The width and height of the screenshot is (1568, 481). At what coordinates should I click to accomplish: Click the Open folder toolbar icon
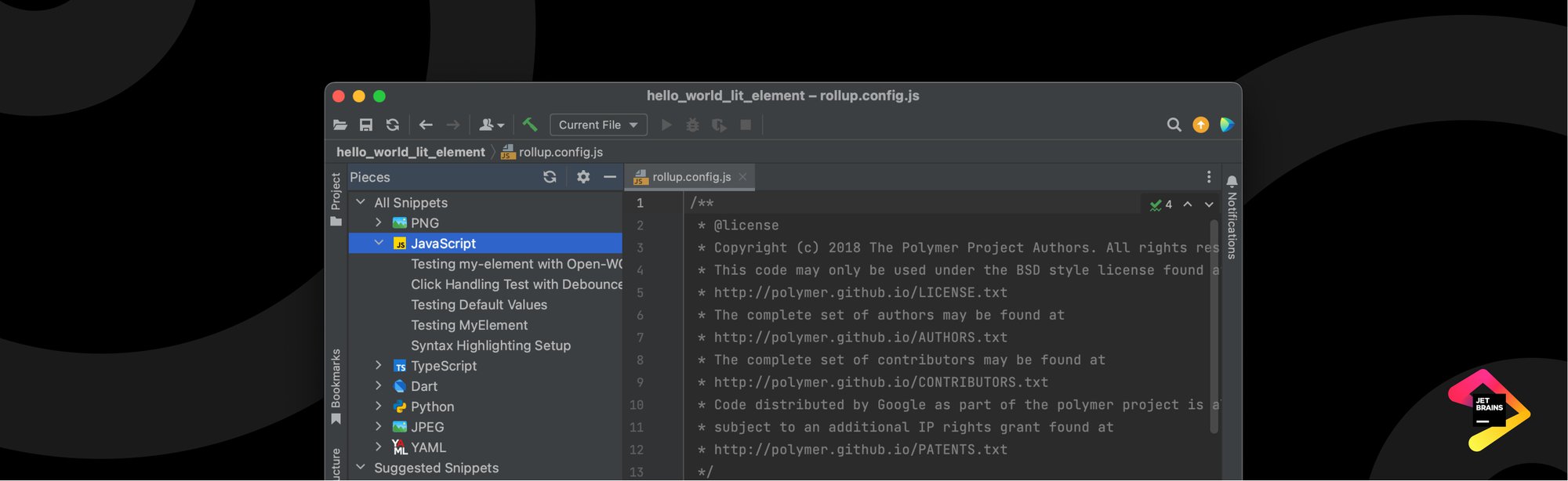pyautogui.click(x=340, y=125)
